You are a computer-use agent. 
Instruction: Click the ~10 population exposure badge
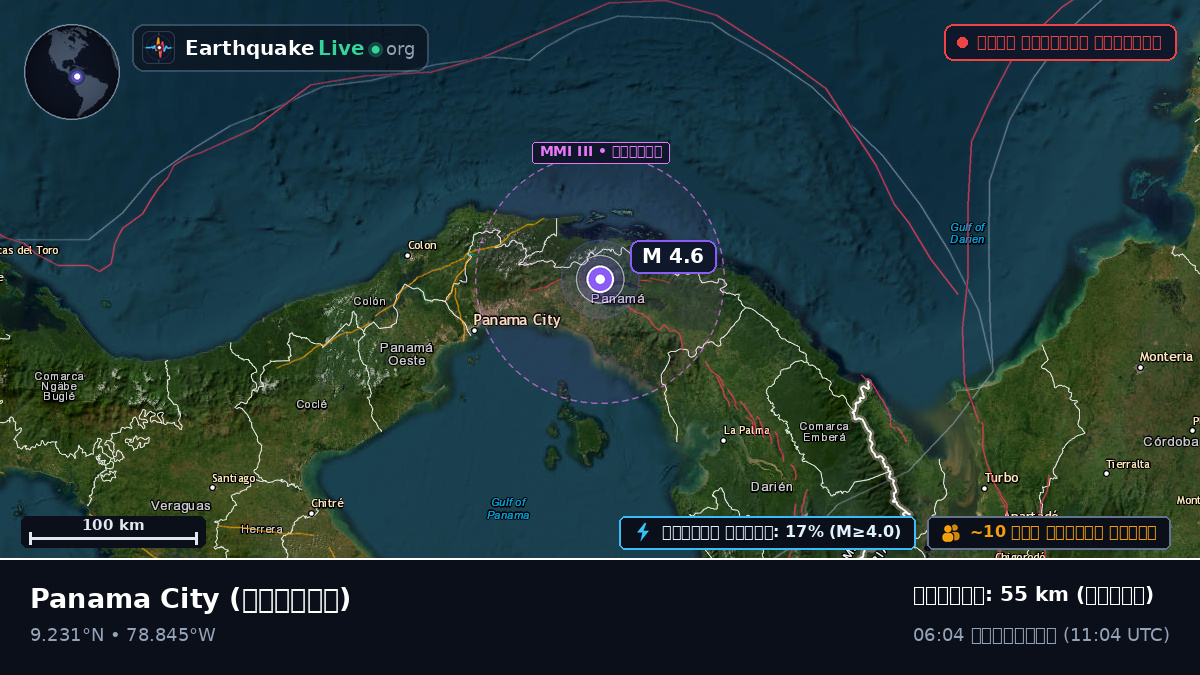[1049, 532]
